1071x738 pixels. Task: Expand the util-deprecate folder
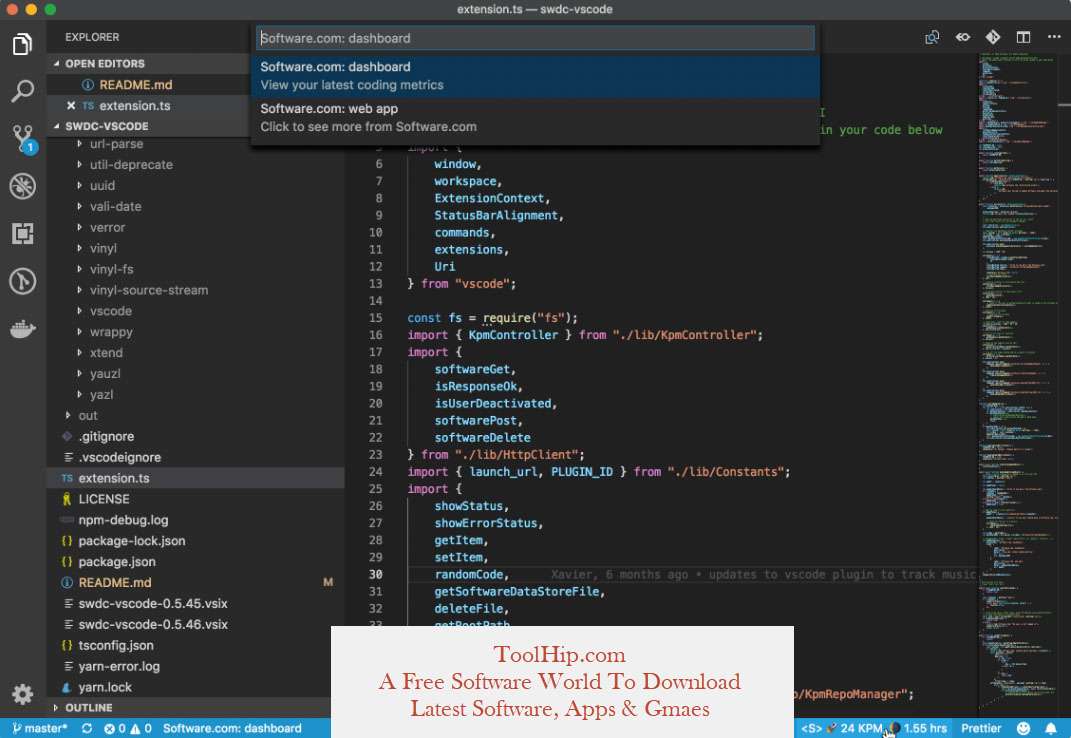79,165
